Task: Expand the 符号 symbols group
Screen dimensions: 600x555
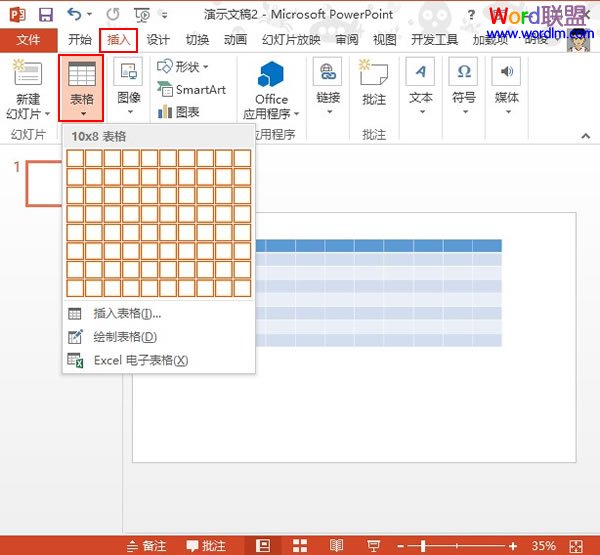Action: point(464,87)
